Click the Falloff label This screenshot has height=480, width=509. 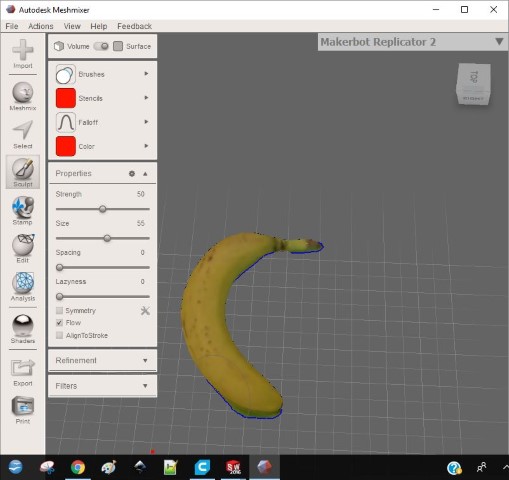coord(88,122)
